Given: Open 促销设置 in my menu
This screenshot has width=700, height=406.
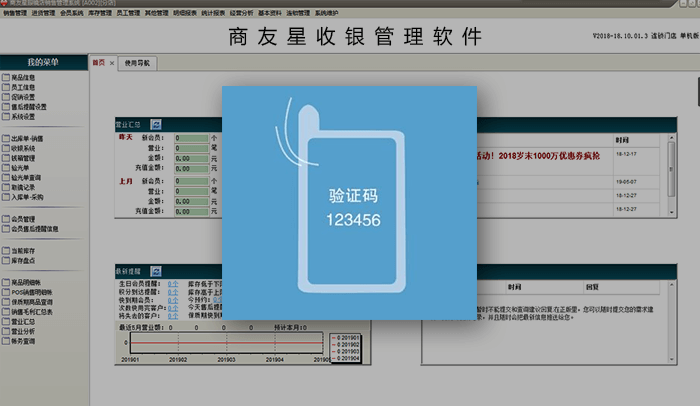Looking at the screenshot, I should [x=18, y=97].
